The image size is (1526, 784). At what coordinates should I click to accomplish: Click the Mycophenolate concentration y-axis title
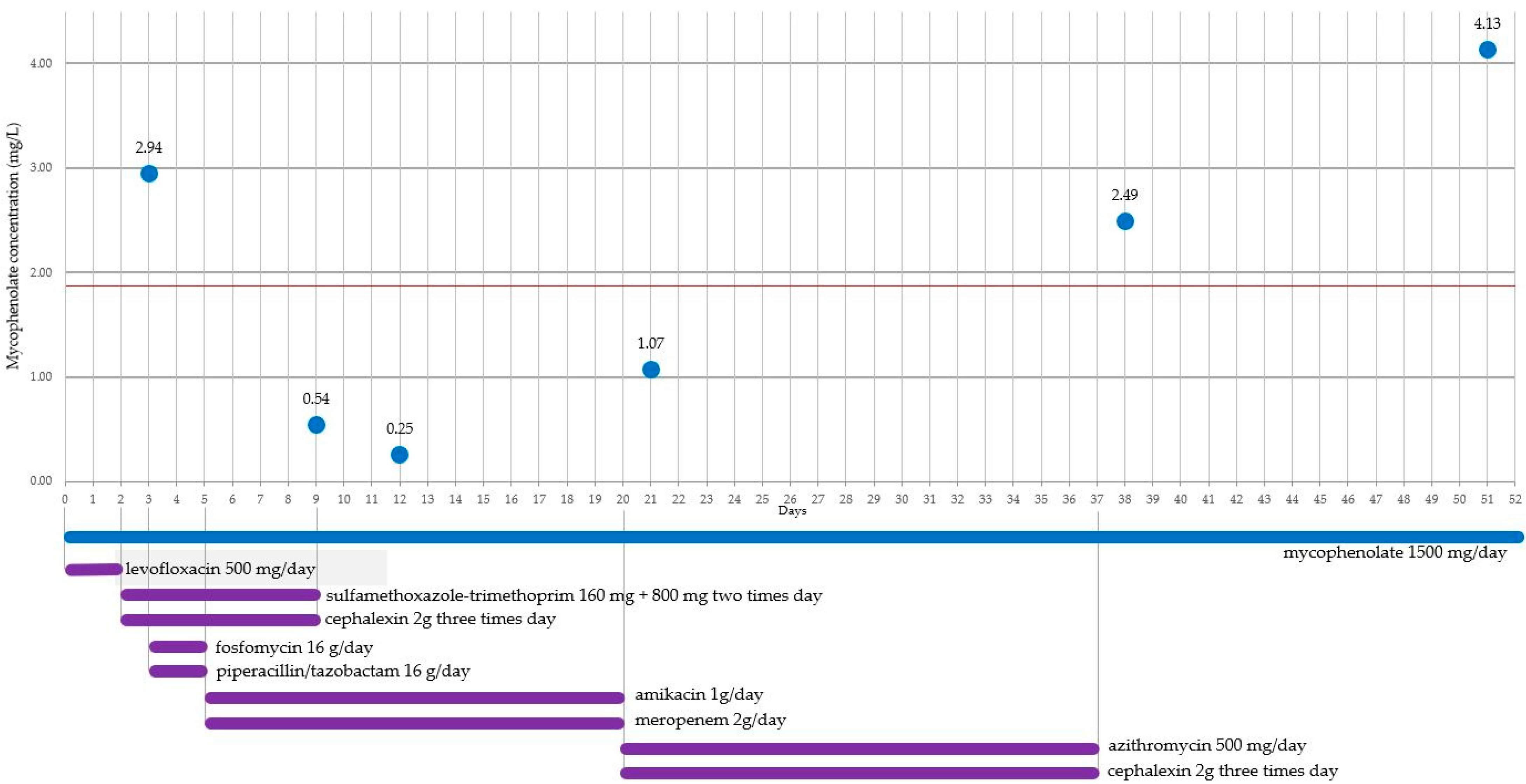(x=13, y=246)
